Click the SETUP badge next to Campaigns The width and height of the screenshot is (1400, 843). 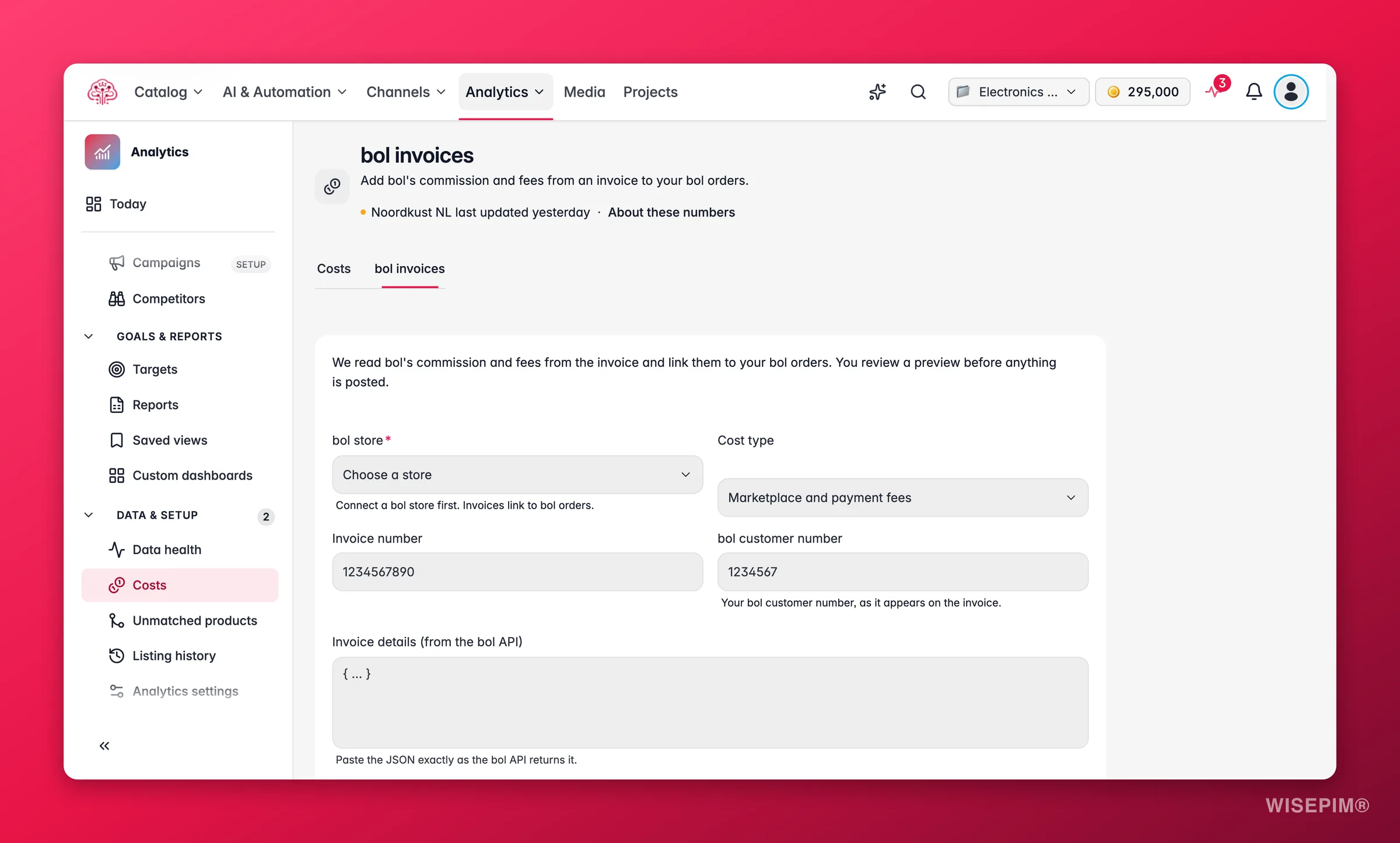pos(251,264)
